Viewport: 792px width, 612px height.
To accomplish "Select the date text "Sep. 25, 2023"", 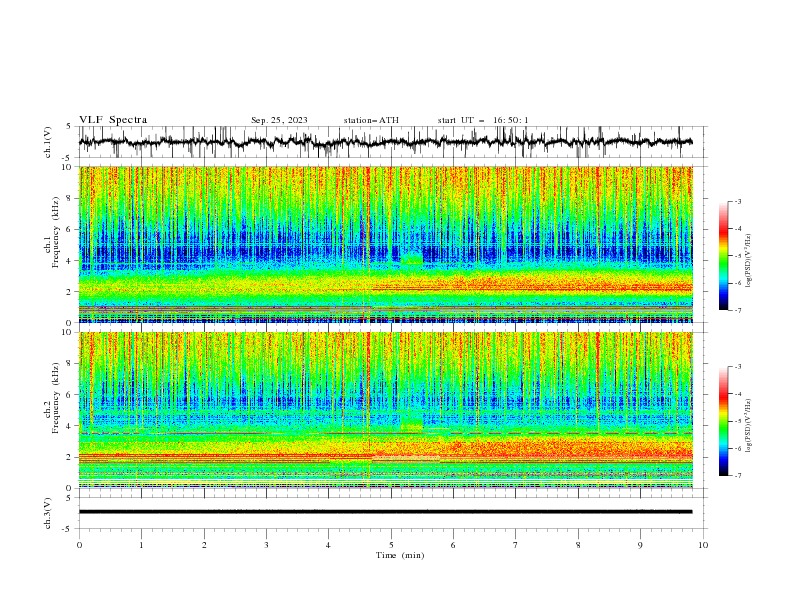I will pyautogui.click(x=279, y=120).
